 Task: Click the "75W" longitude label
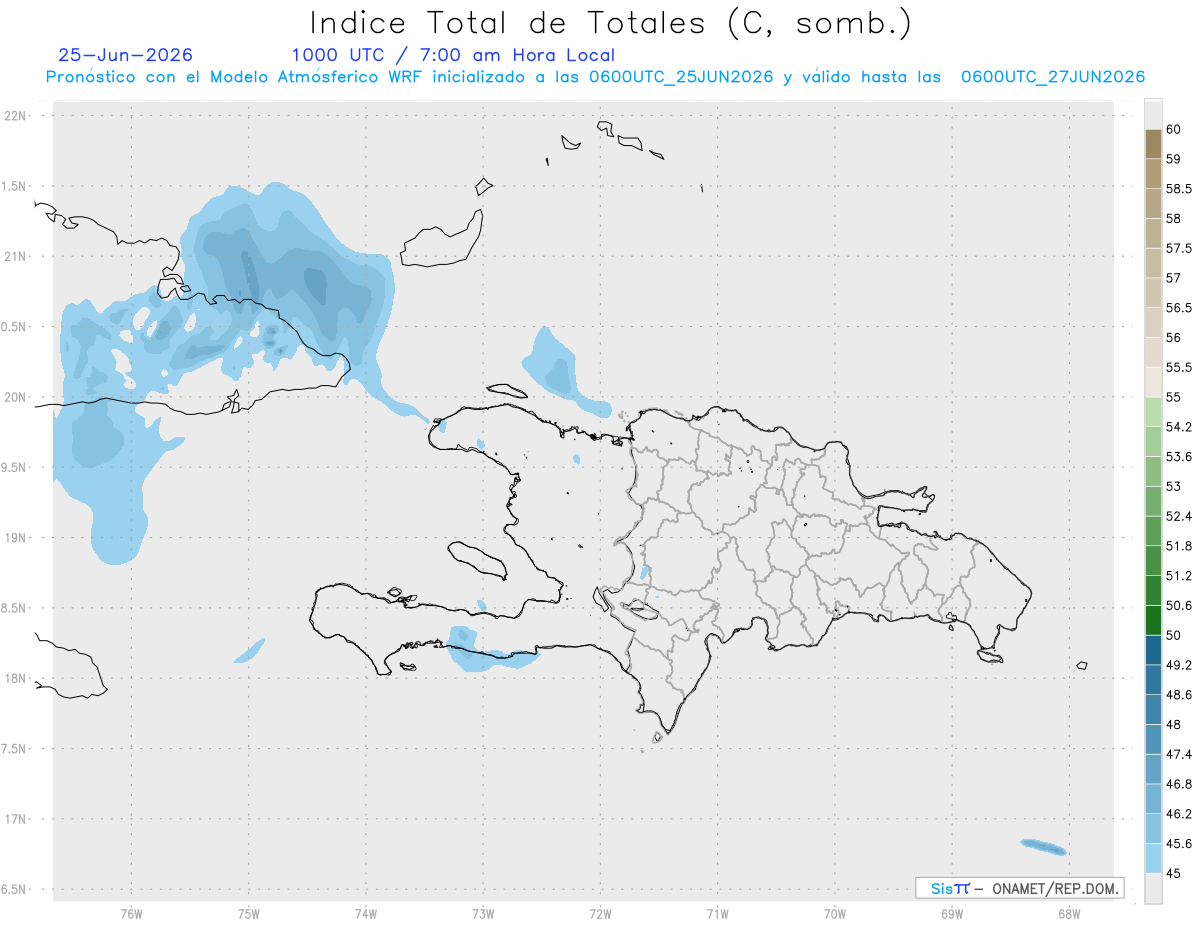[249, 914]
